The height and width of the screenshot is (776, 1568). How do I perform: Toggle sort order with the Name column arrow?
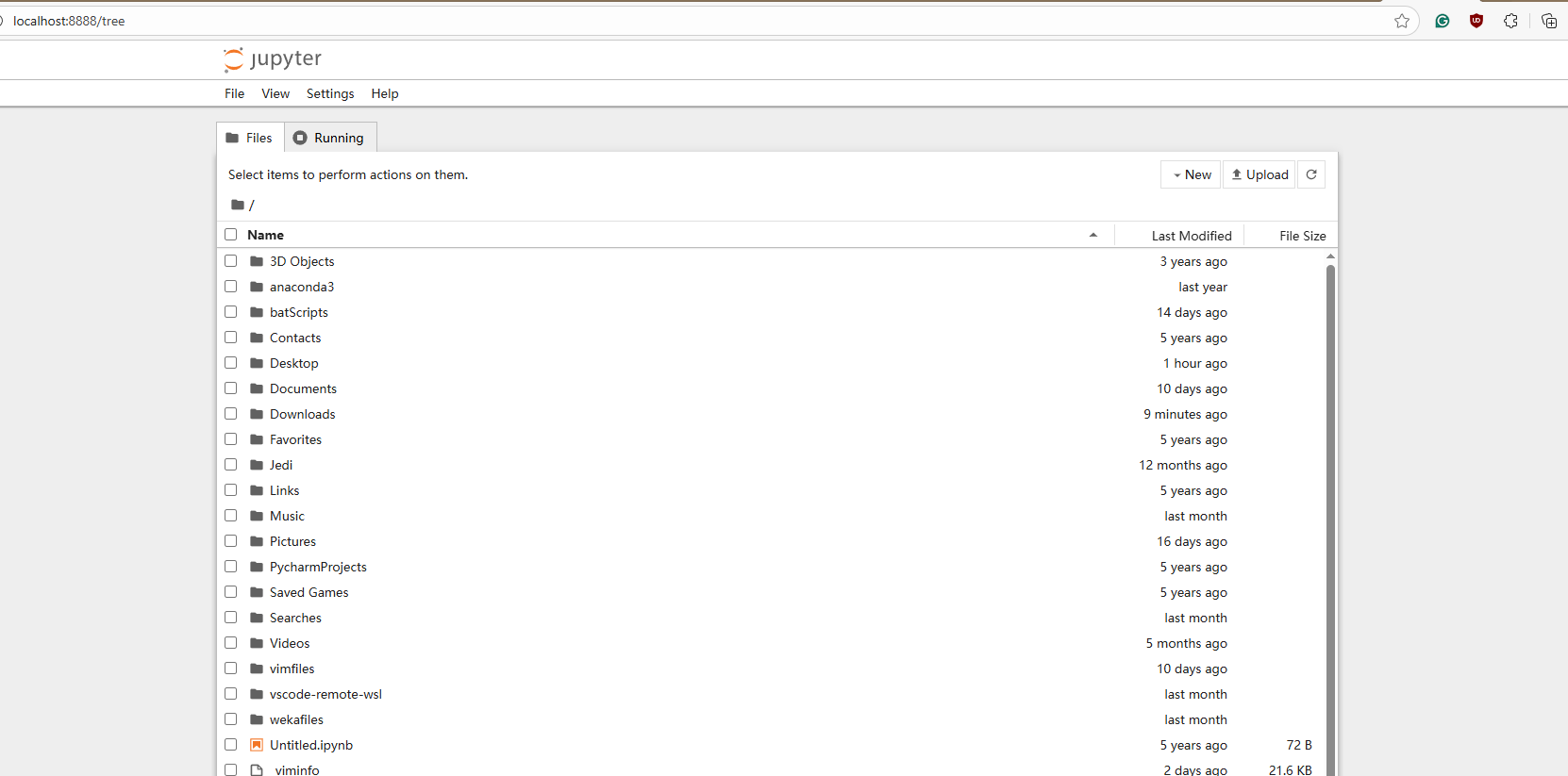click(x=1093, y=235)
